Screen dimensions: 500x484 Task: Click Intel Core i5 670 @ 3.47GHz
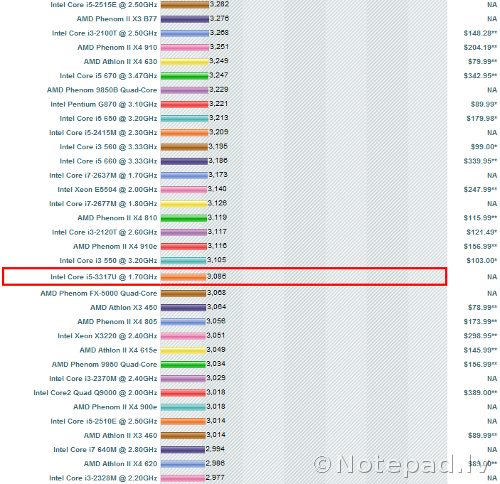[108, 76]
